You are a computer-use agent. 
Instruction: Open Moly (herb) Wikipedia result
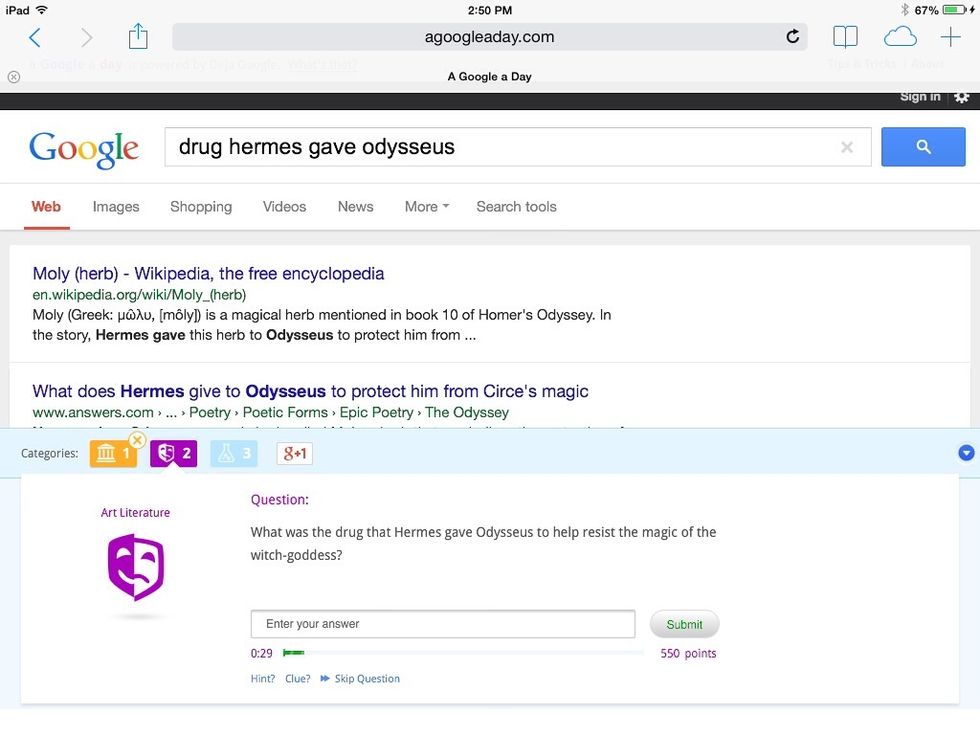(x=208, y=274)
